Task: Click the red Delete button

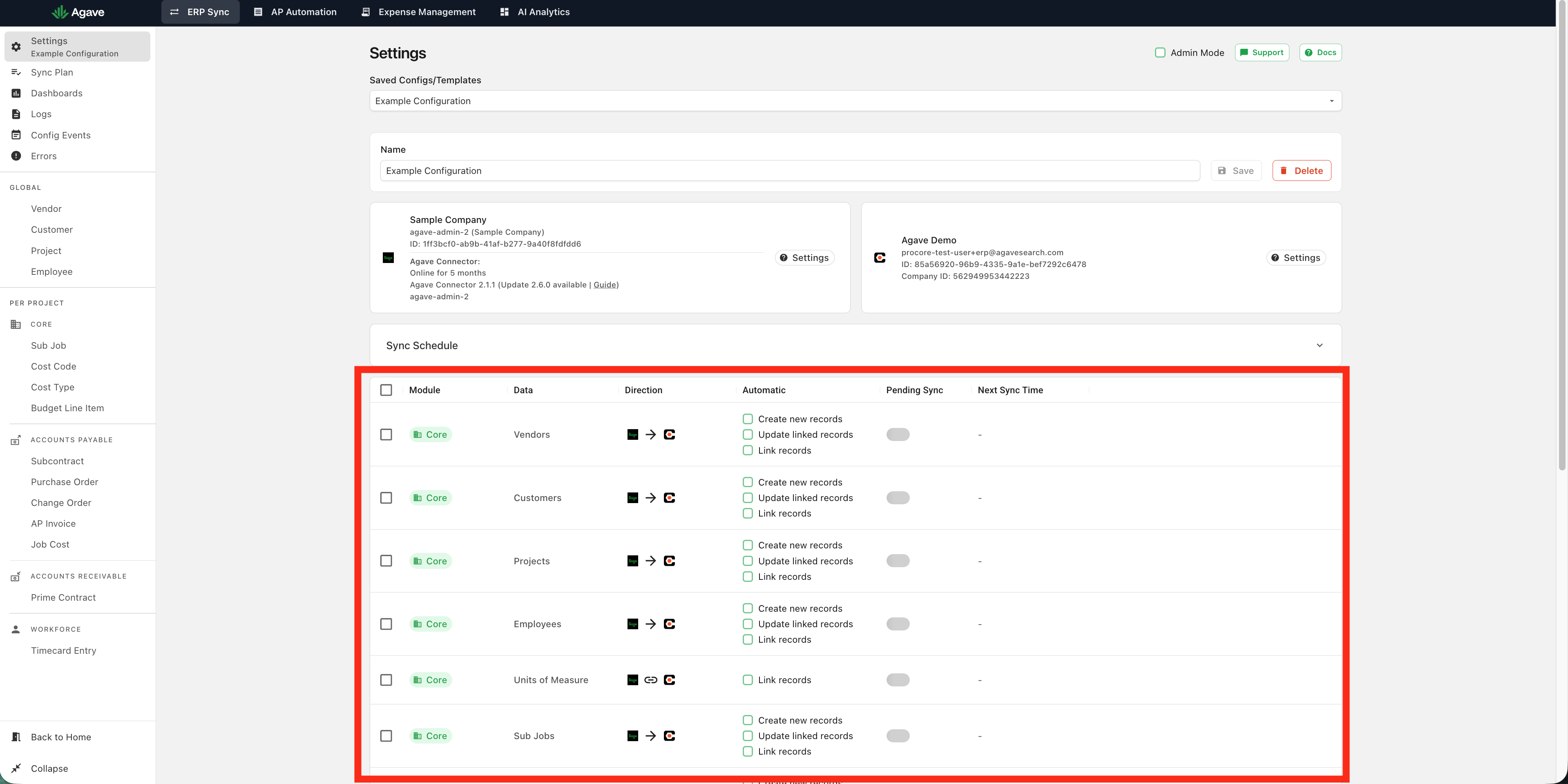Action: [1301, 171]
